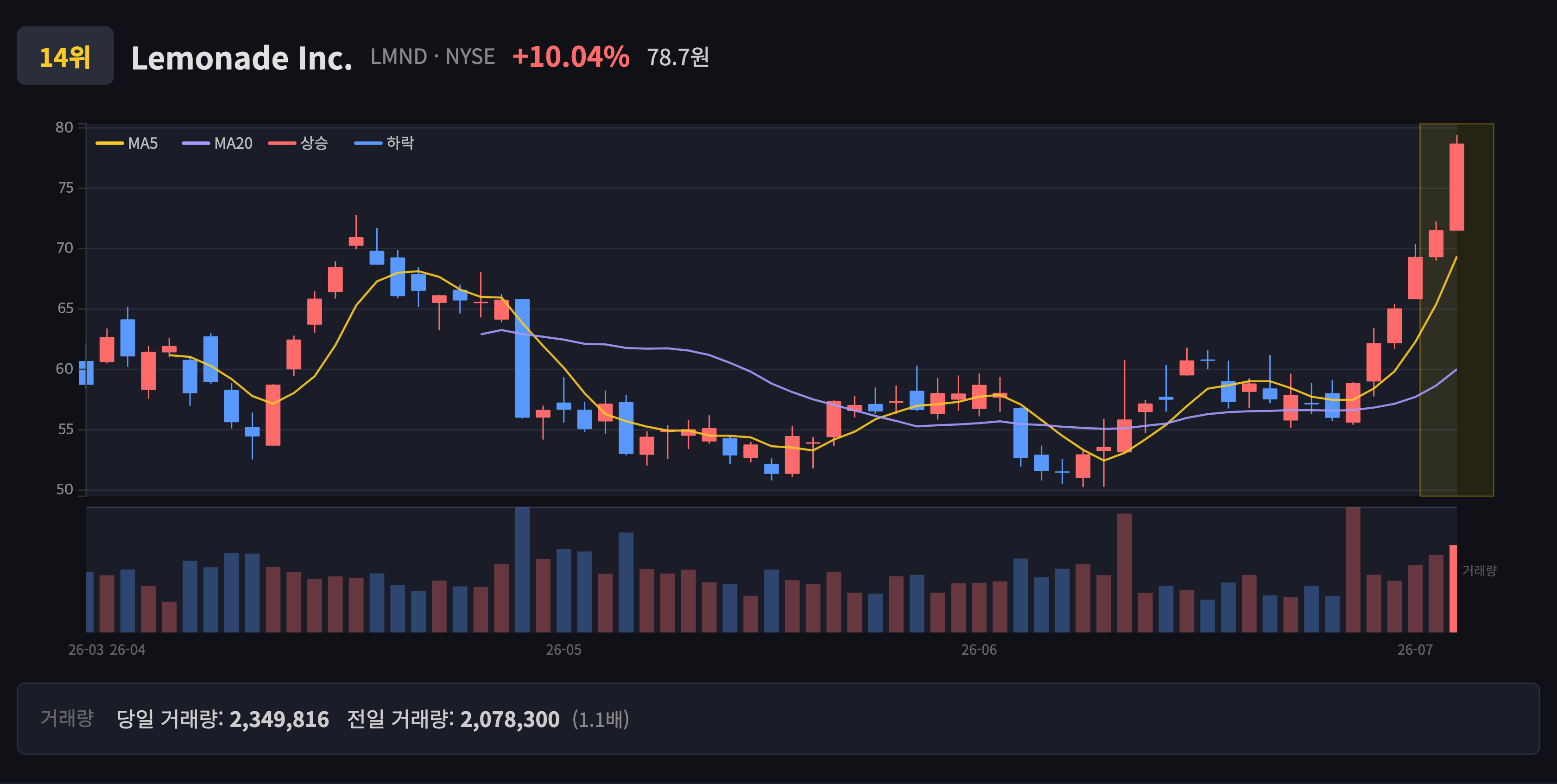Click the 거래량 heading in the bottom panel
This screenshot has height=784, width=1557.
[67, 719]
